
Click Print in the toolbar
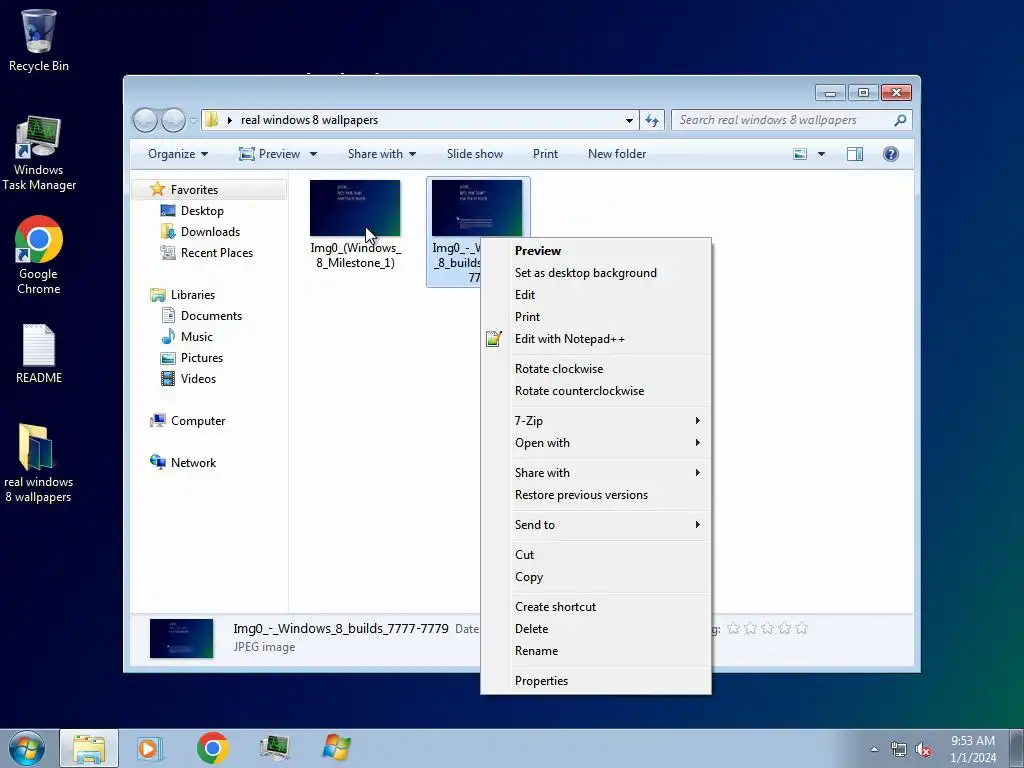545,154
